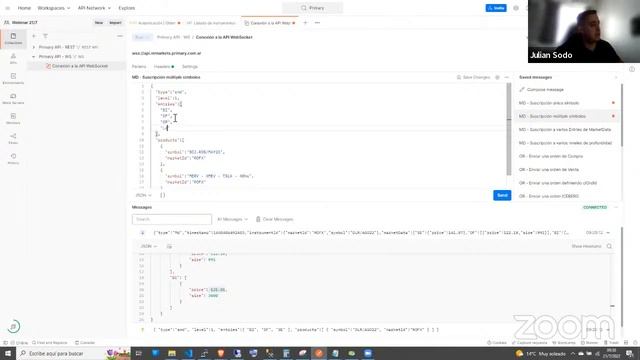
Task: Open the APIs sidebar section
Action: [13, 59]
